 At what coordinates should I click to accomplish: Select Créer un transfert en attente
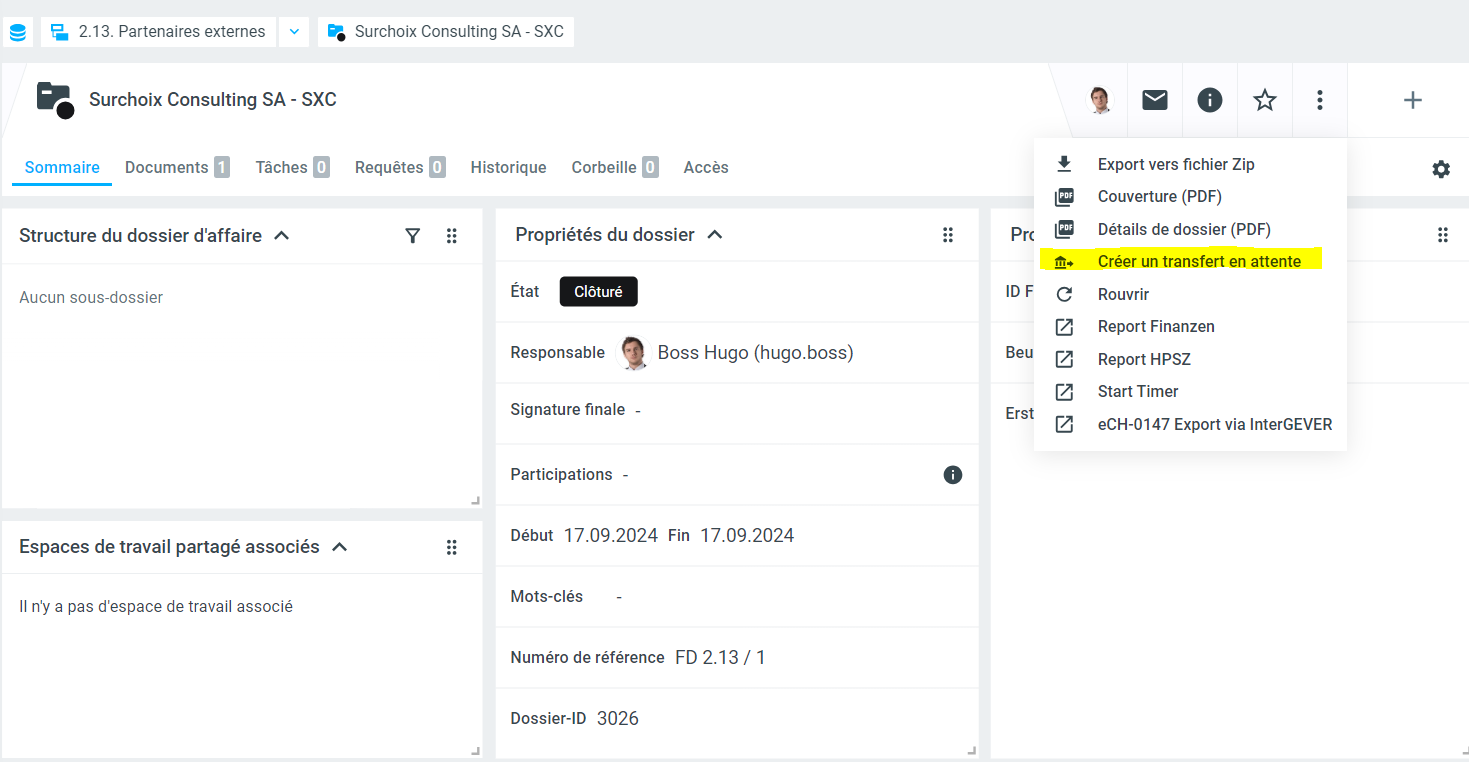(x=1198, y=262)
